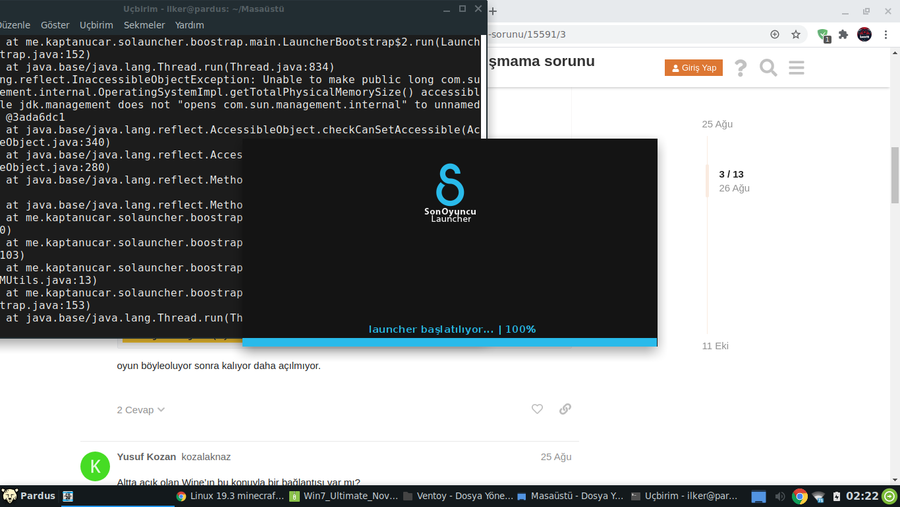Copy post link with the chain icon
Image resolution: width=900 pixels, height=507 pixels.
click(565, 409)
